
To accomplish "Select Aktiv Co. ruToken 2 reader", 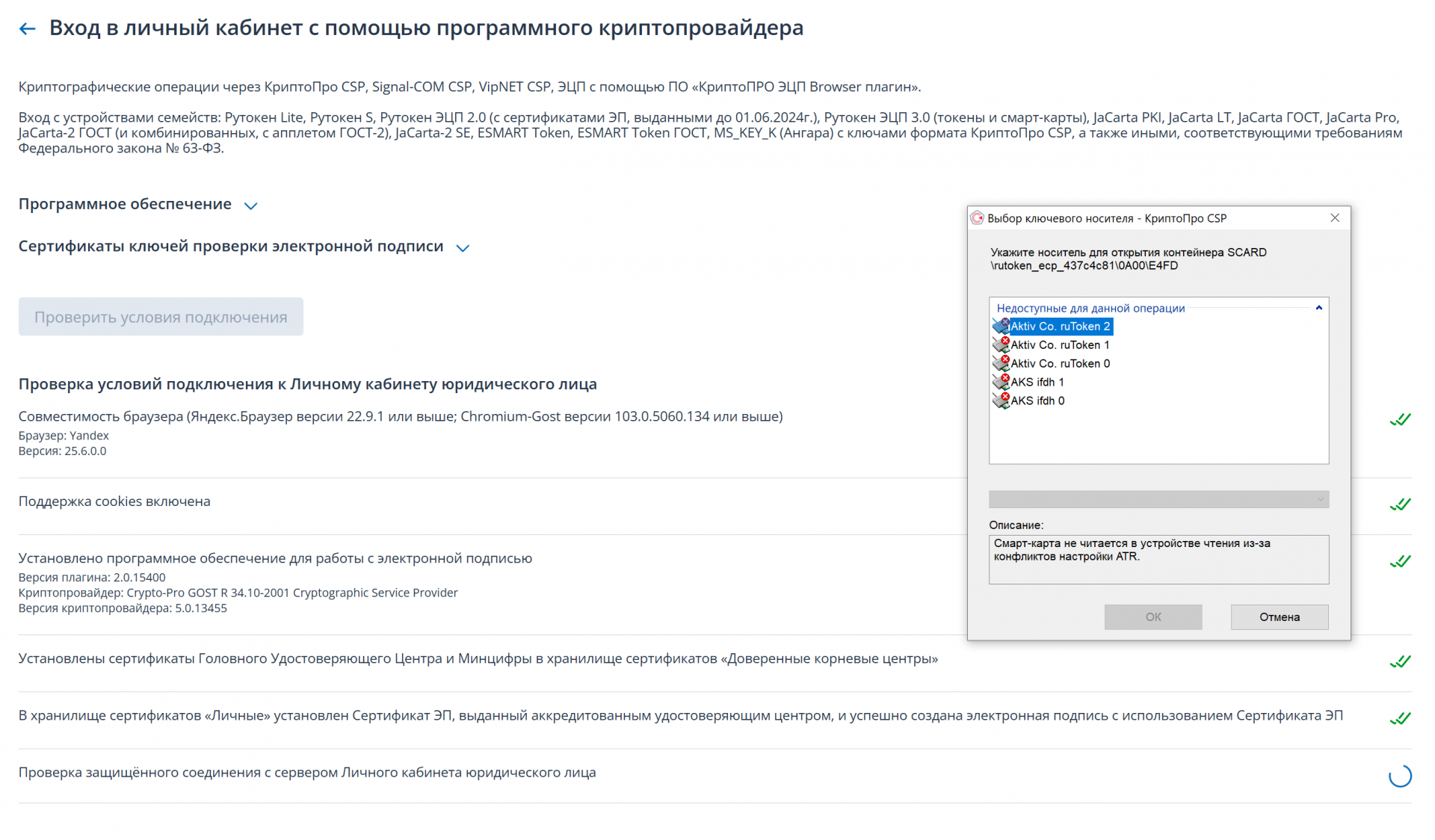I will coord(1060,327).
